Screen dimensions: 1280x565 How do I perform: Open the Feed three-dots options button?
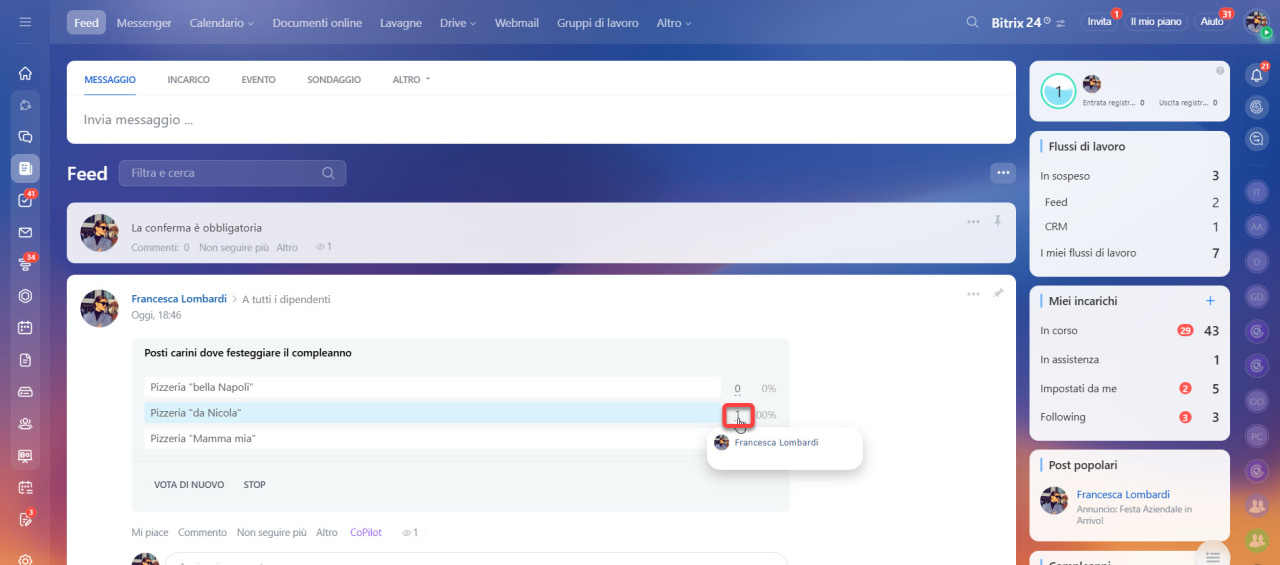pyautogui.click(x=1002, y=173)
